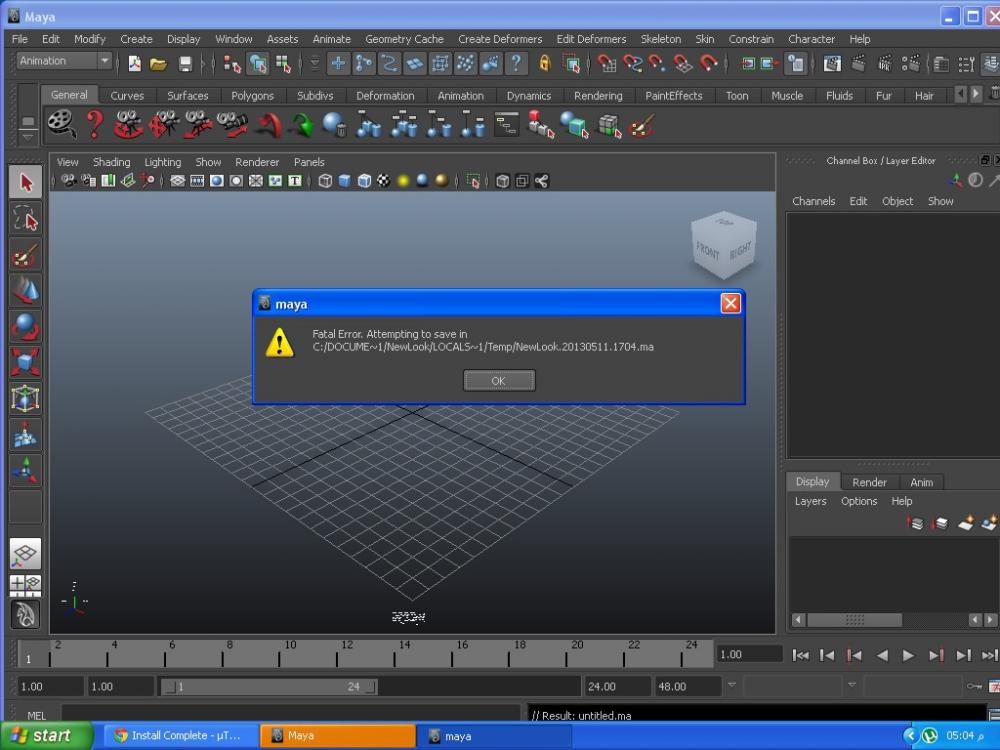Click the animation end time field 48.00
The image size is (1000, 750).
pyautogui.click(x=687, y=687)
